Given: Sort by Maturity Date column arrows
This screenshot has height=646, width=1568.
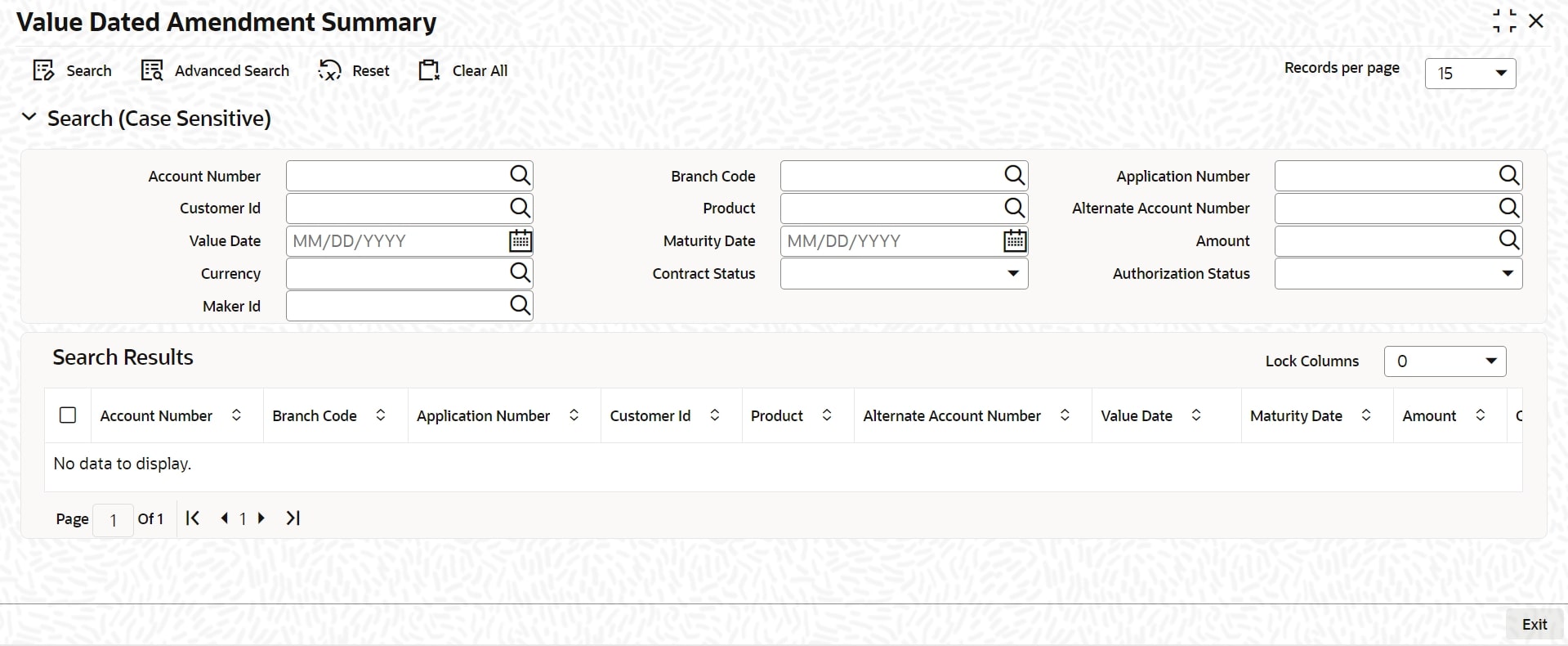Looking at the screenshot, I should coord(1366,415).
